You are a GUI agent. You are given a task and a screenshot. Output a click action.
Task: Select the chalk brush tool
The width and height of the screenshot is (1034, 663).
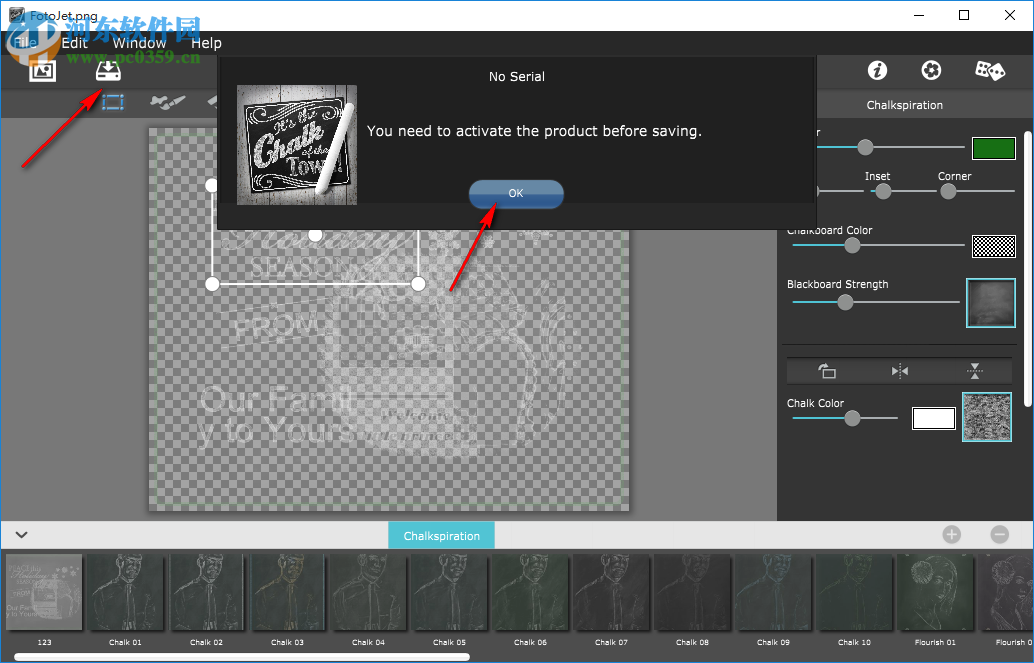click(167, 102)
